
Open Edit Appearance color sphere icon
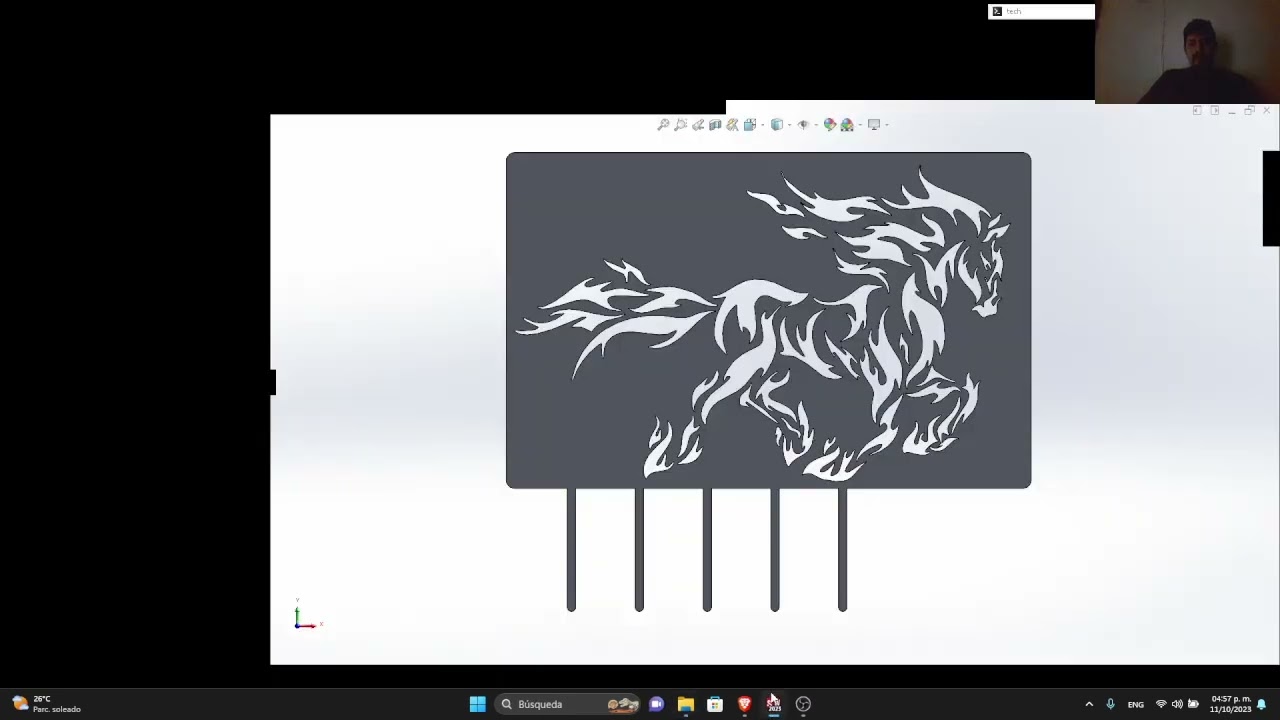pyautogui.click(x=830, y=125)
